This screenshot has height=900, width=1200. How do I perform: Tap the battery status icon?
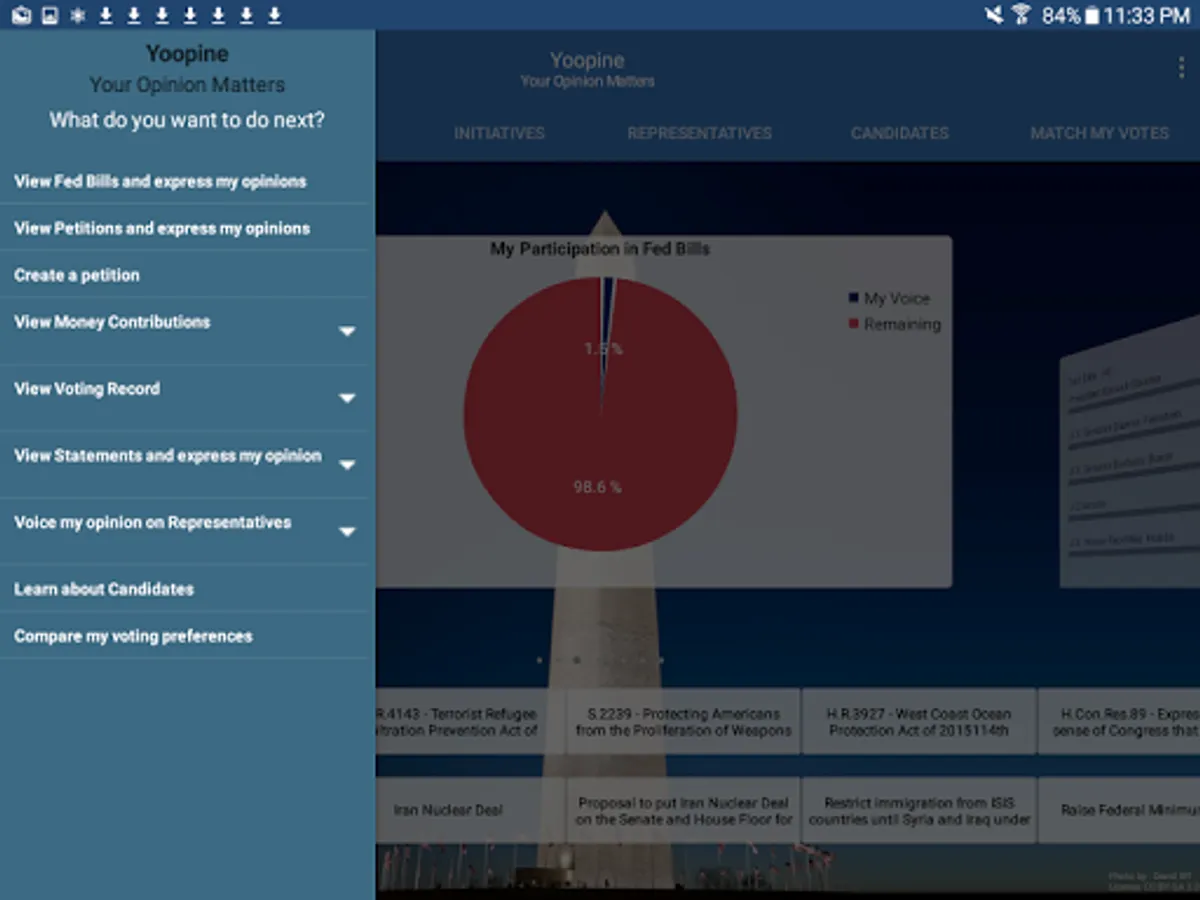point(1092,15)
